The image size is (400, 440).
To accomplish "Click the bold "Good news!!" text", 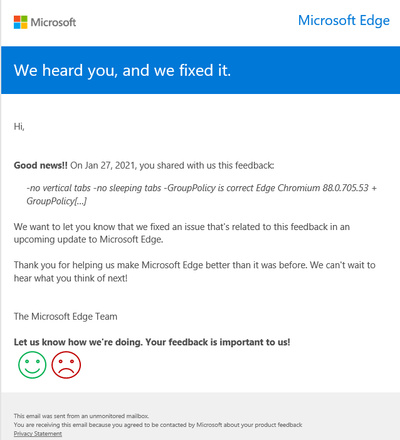I will pyautogui.click(x=41, y=165).
